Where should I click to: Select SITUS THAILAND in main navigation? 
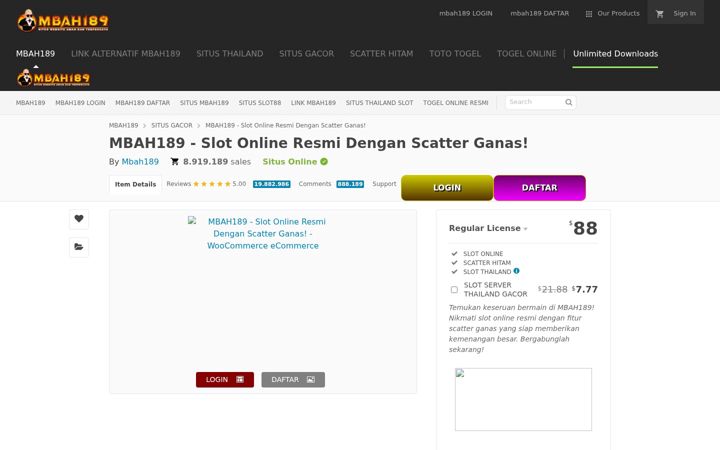[230, 54]
